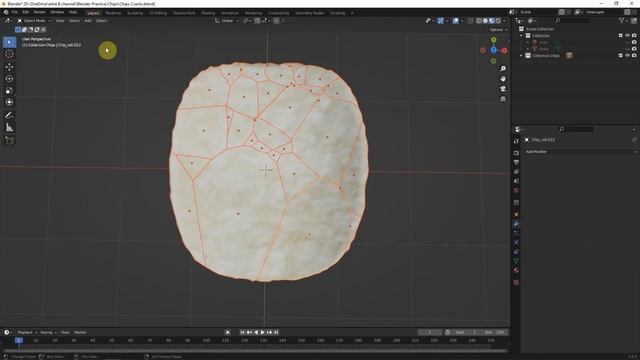The width and height of the screenshot is (640, 360).
Task: Toggle solid viewport shading
Action: pos(485,20)
